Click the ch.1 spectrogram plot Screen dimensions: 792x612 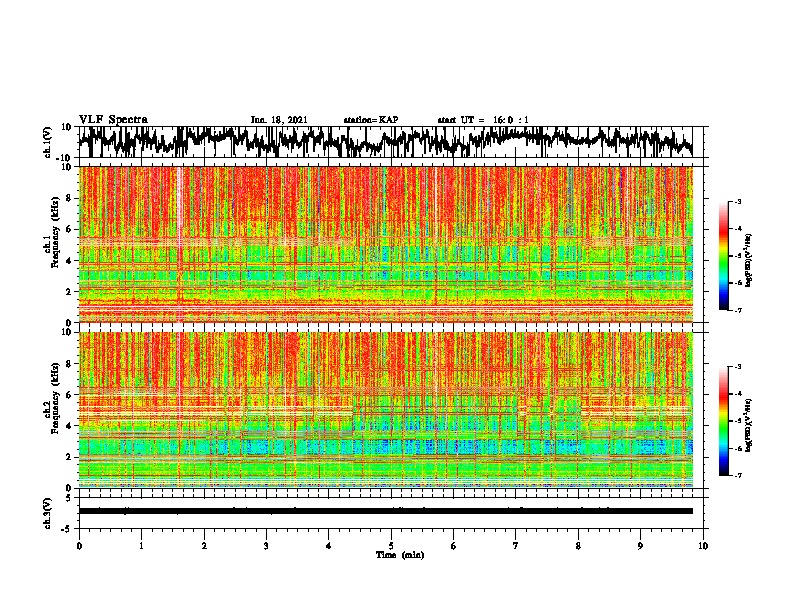pos(385,244)
